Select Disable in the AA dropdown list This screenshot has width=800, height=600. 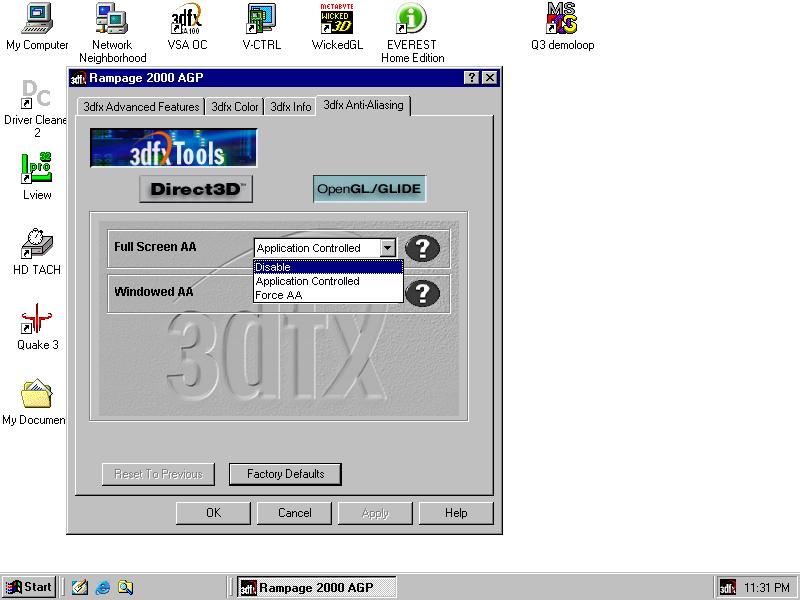click(x=328, y=267)
